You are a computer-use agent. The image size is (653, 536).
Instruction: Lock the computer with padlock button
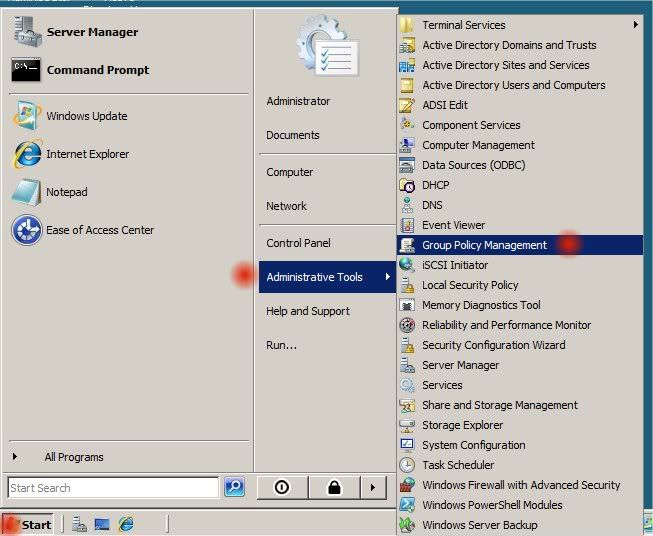[x=334, y=487]
